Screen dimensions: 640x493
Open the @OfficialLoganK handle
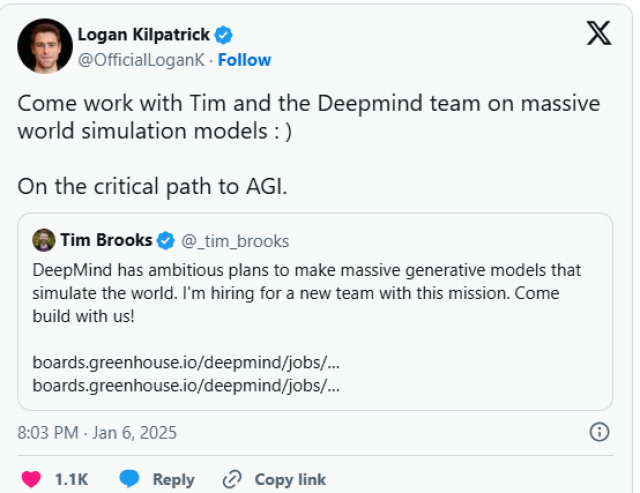pos(141,60)
